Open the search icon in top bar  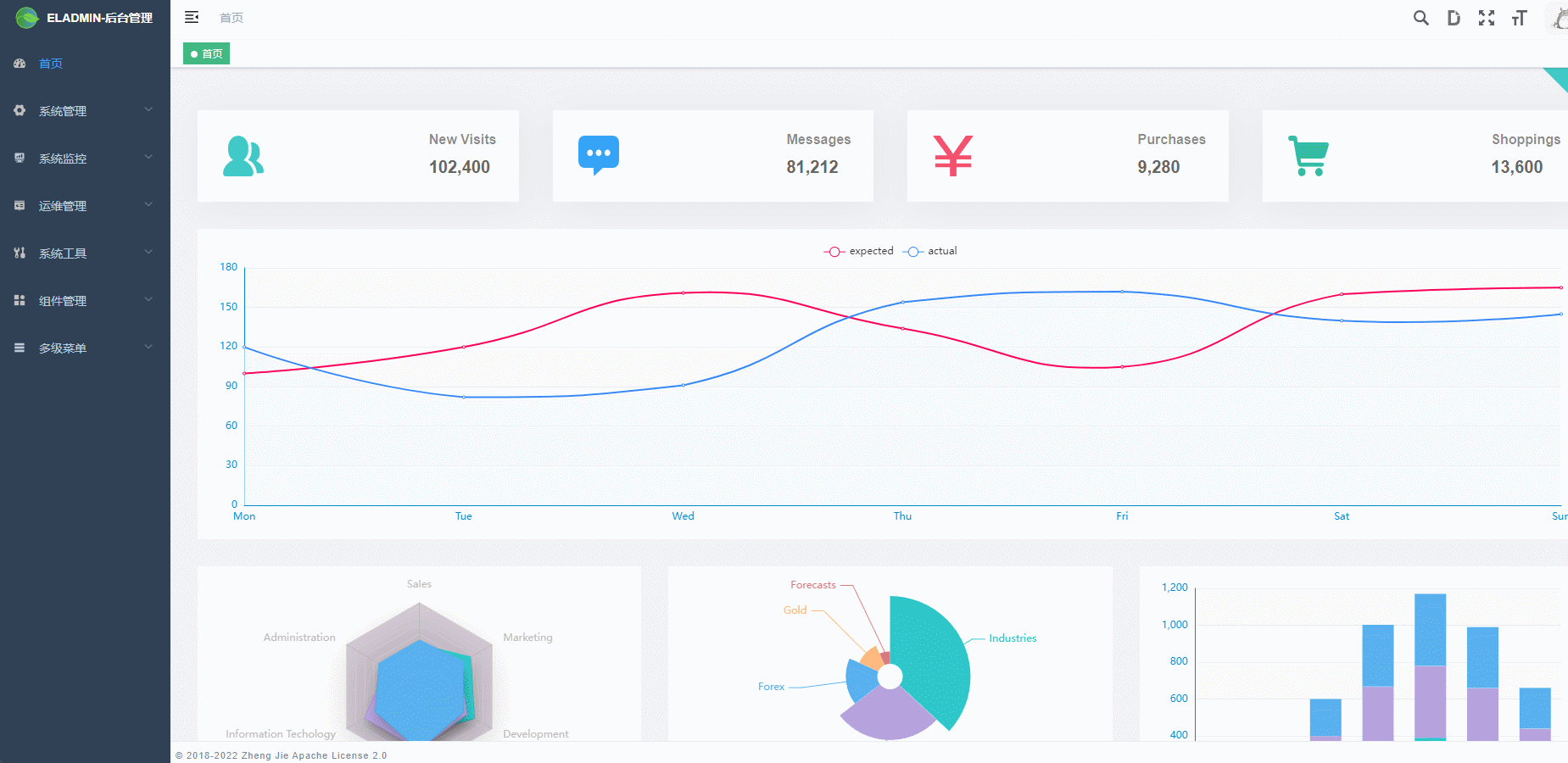[1420, 18]
